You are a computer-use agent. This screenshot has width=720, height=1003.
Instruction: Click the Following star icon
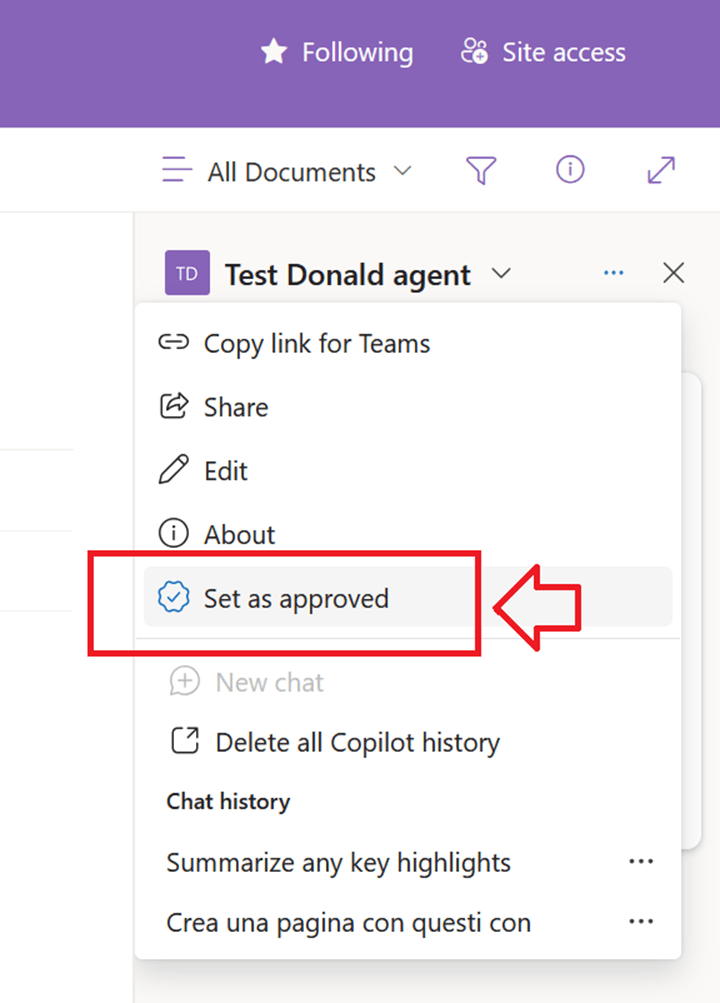[274, 52]
